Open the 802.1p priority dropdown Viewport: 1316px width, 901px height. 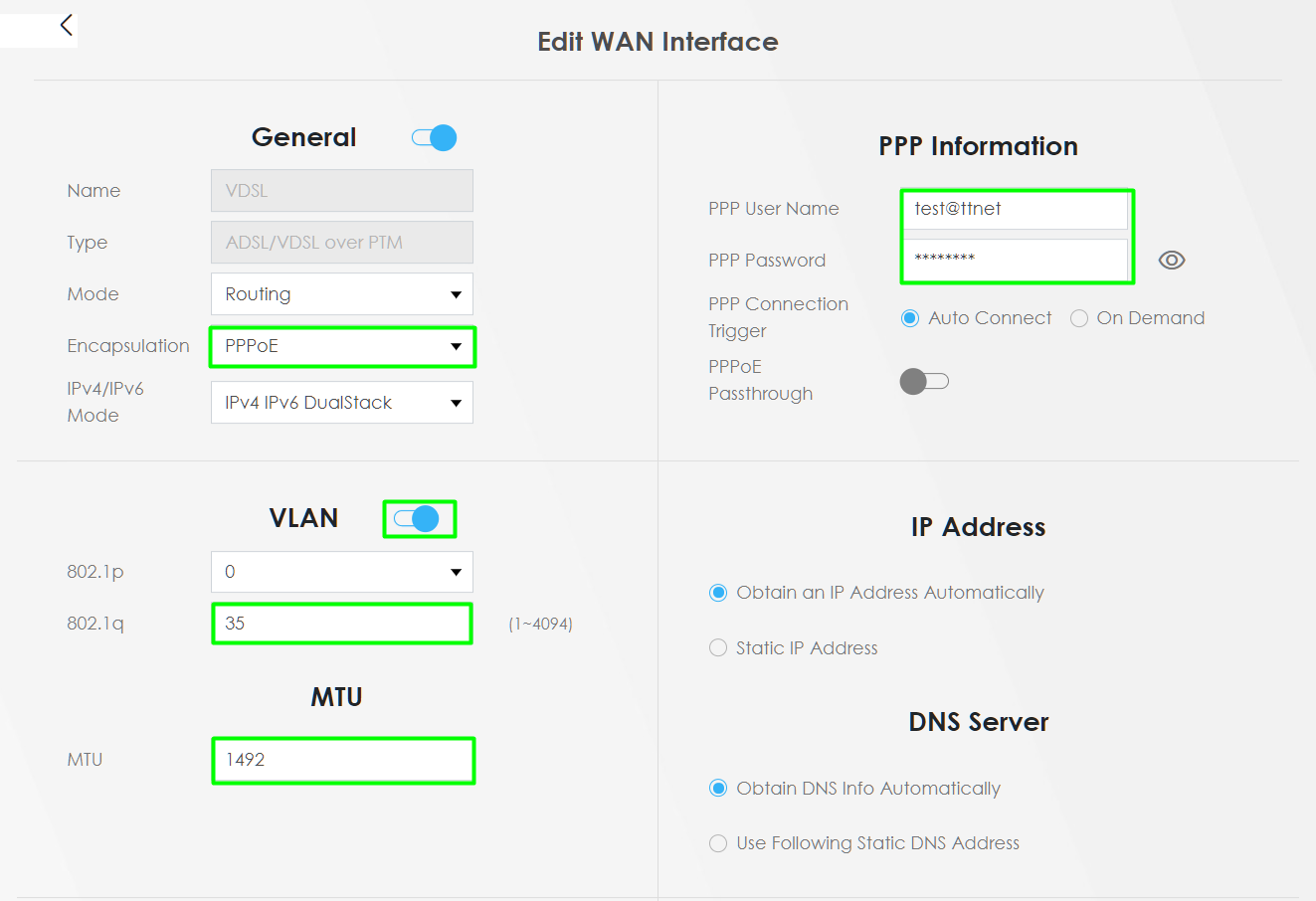(x=342, y=572)
